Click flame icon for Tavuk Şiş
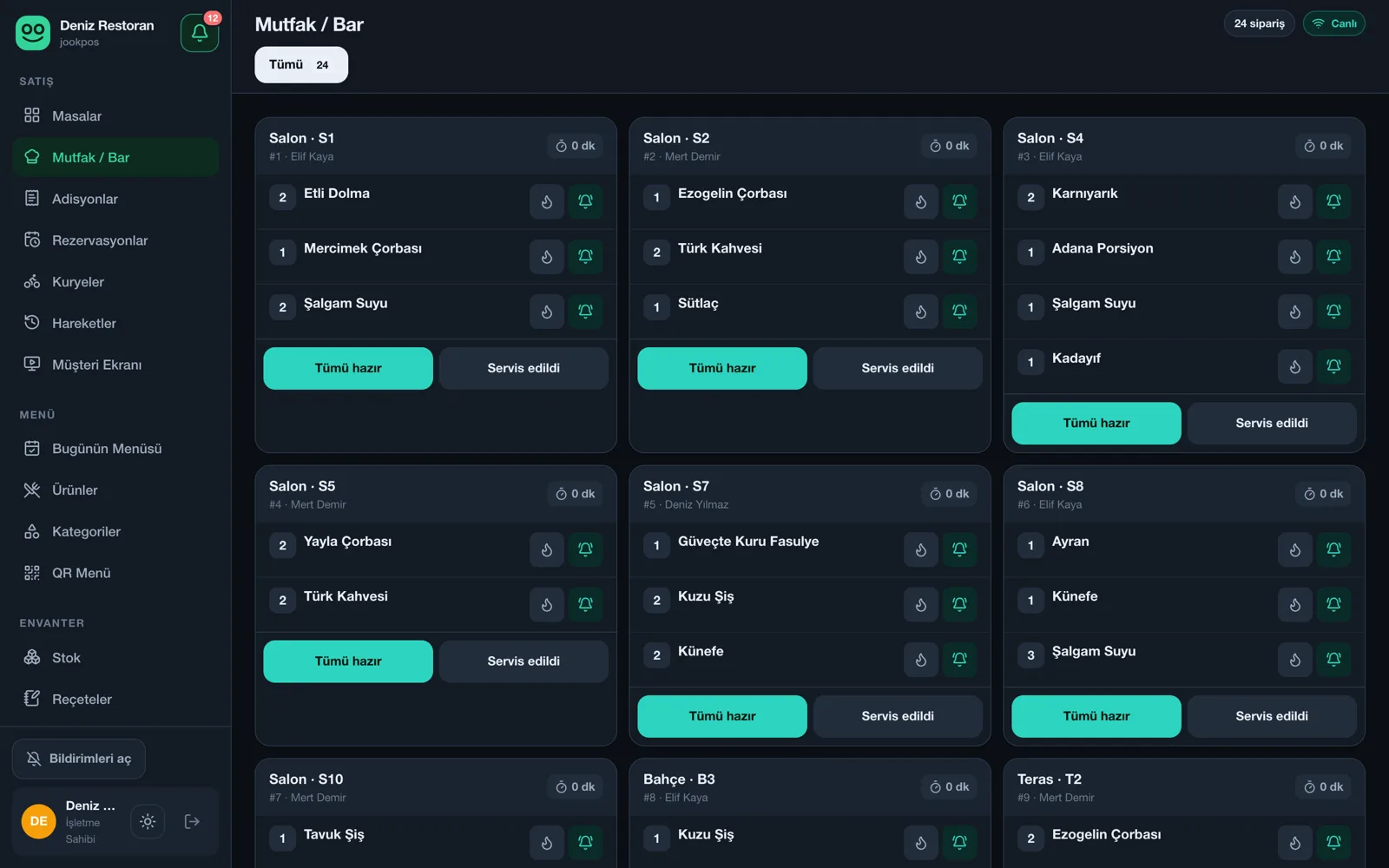 tap(547, 842)
